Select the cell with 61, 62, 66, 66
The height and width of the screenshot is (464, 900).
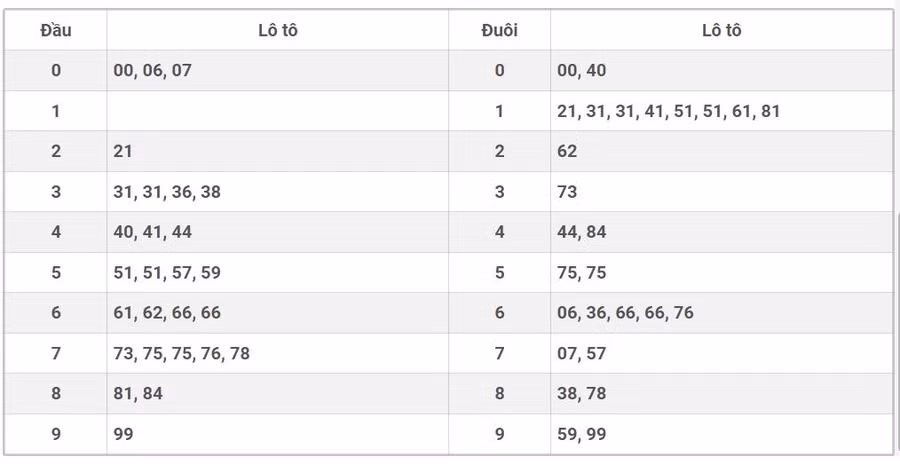tap(167, 313)
